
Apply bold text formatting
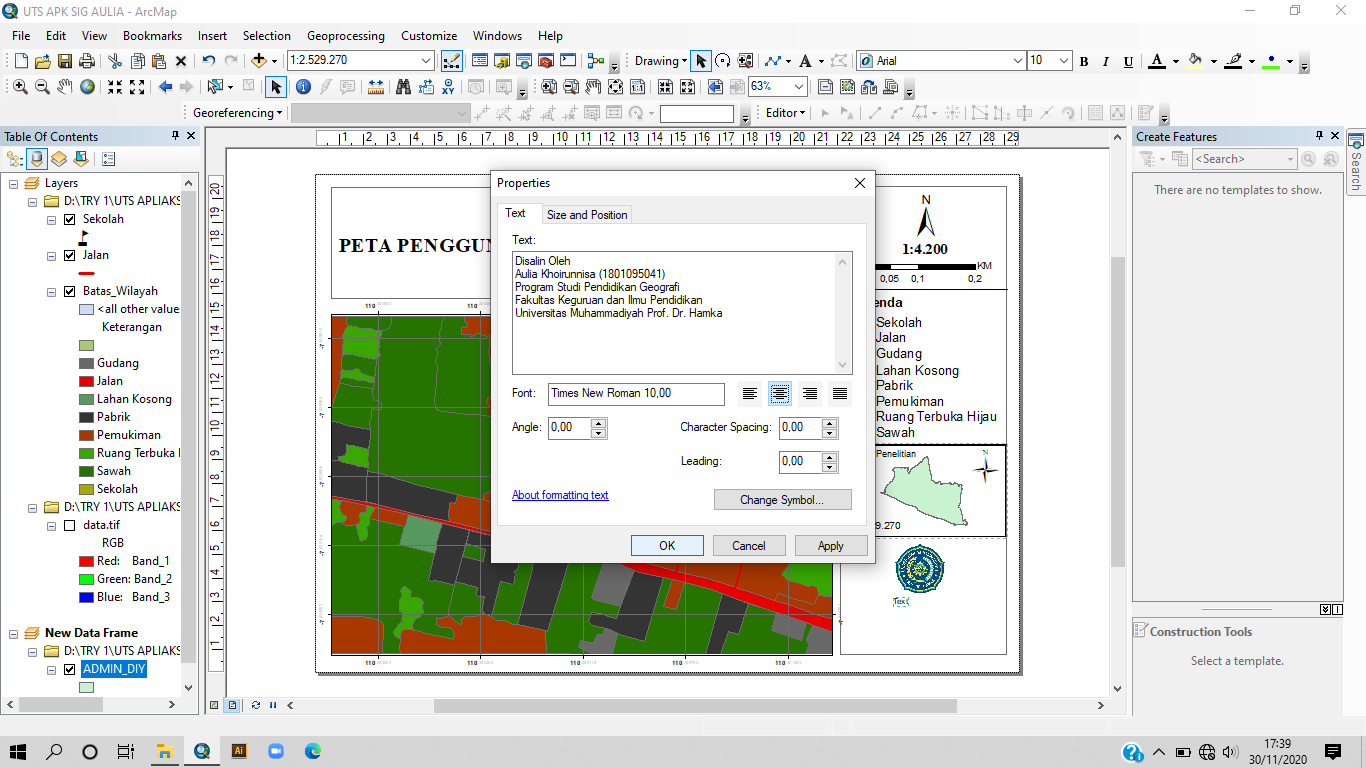click(1084, 62)
